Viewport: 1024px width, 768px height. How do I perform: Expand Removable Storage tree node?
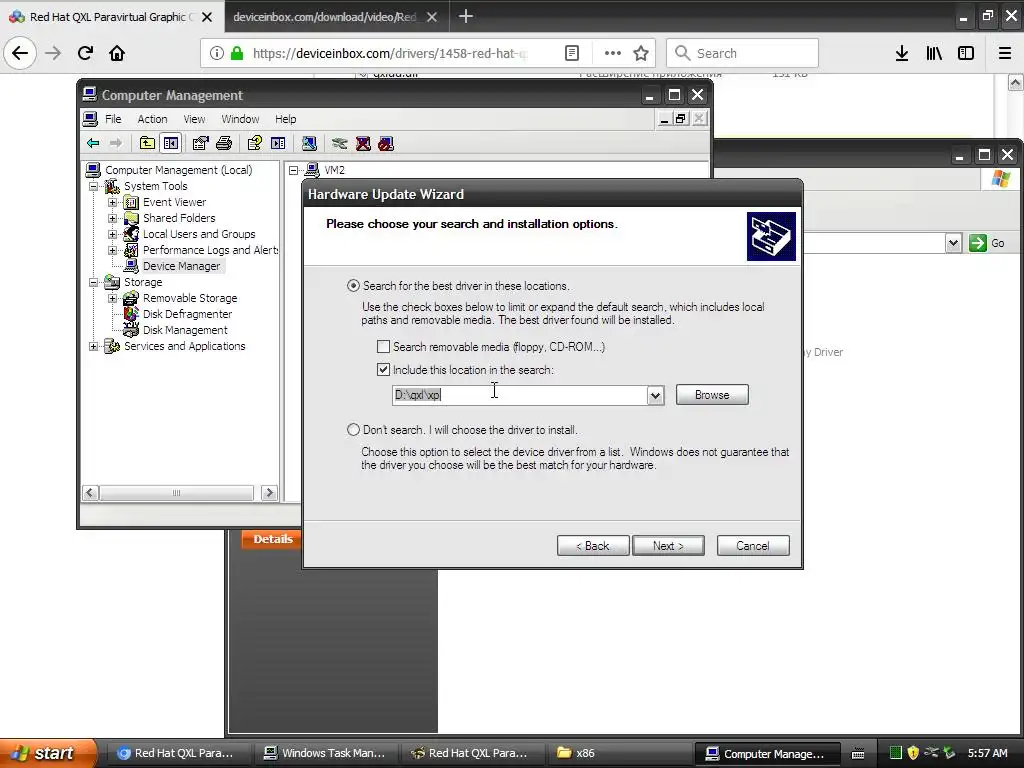112,298
